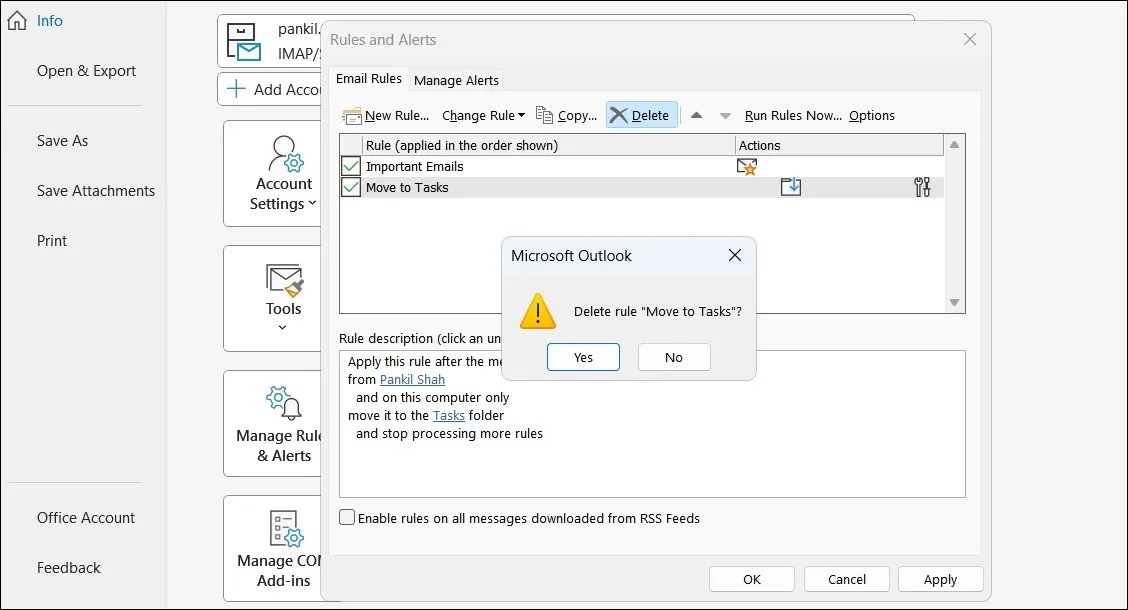This screenshot has width=1128, height=610.
Task: Confirm deletion by clicking Yes
Action: click(x=583, y=357)
